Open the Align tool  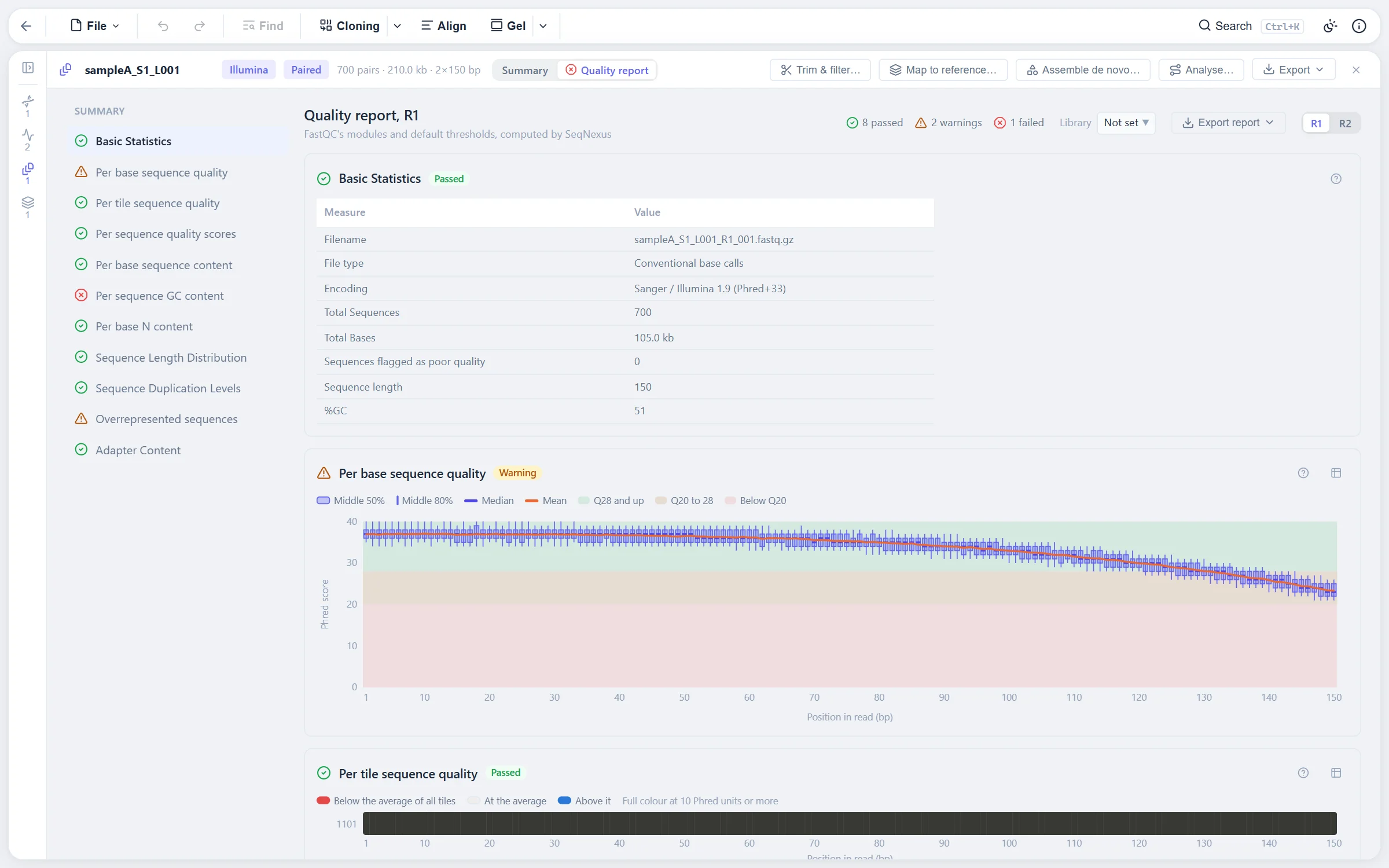click(x=443, y=26)
